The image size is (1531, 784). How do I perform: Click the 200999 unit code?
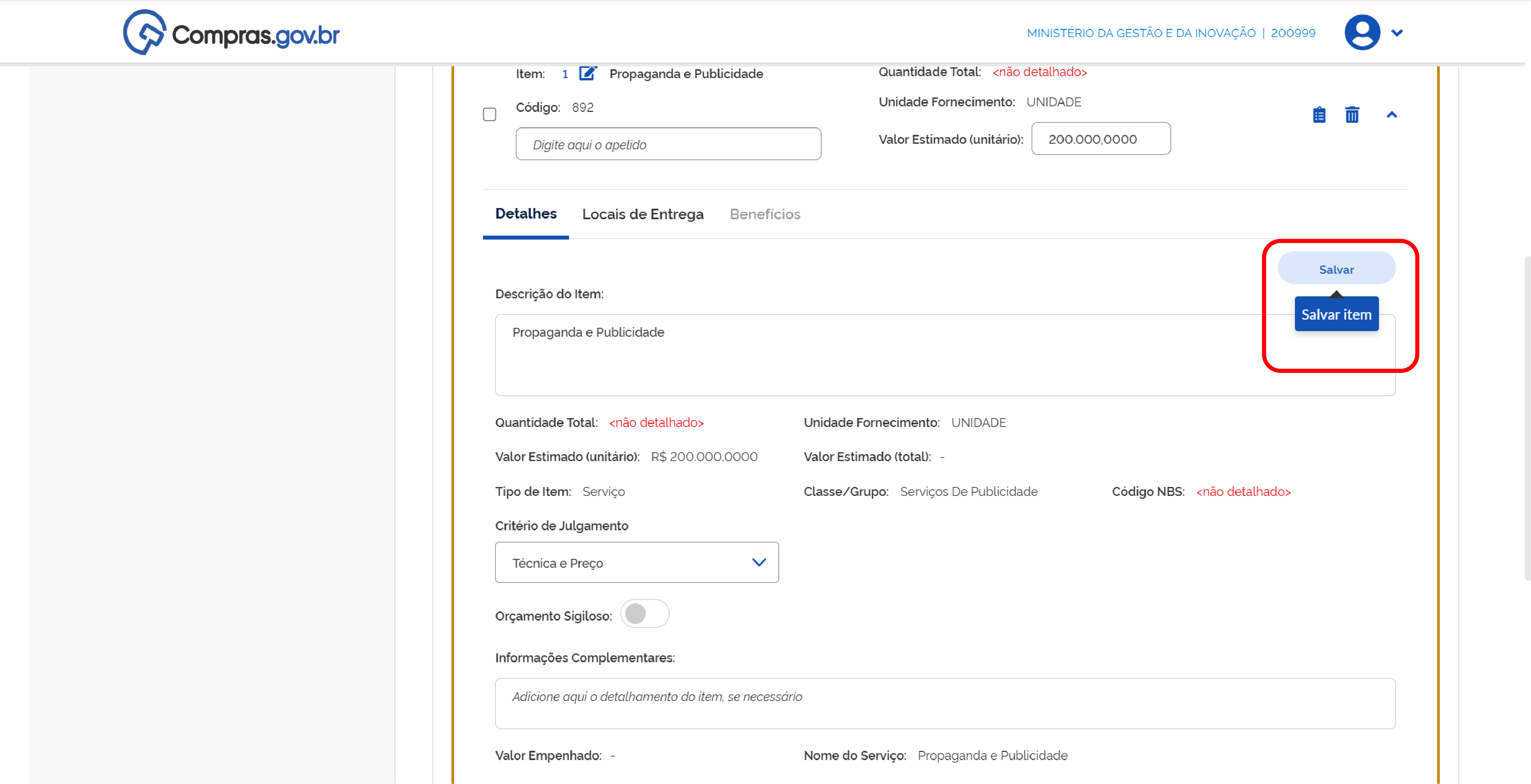tap(1293, 33)
